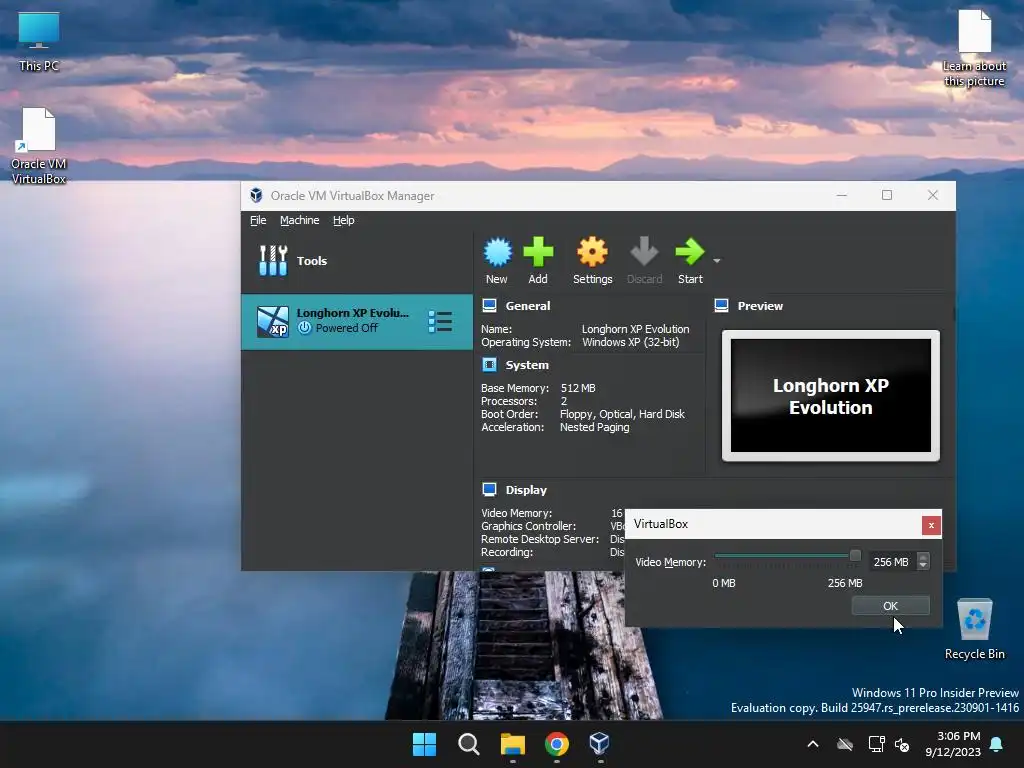The width and height of the screenshot is (1024, 768).
Task: Click the Longhorn XP Evolution preview thumbnail
Action: pyautogui.click(x=831, y=396)
